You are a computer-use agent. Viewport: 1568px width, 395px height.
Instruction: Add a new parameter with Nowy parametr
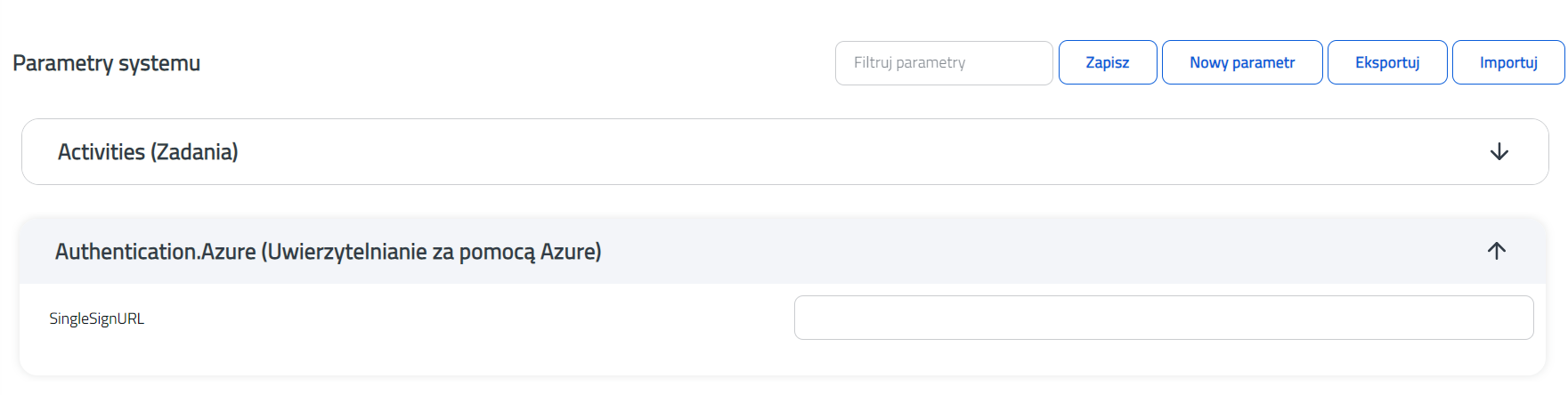(1241, 63)
